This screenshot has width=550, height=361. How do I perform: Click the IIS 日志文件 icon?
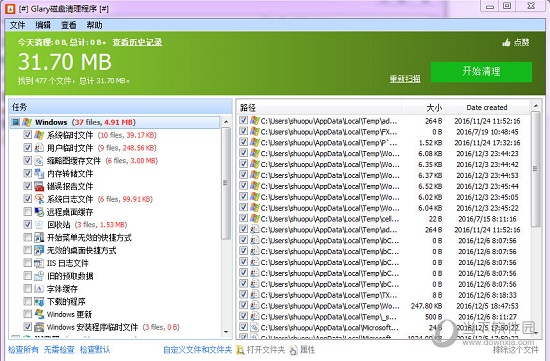[x=39, y=263]
